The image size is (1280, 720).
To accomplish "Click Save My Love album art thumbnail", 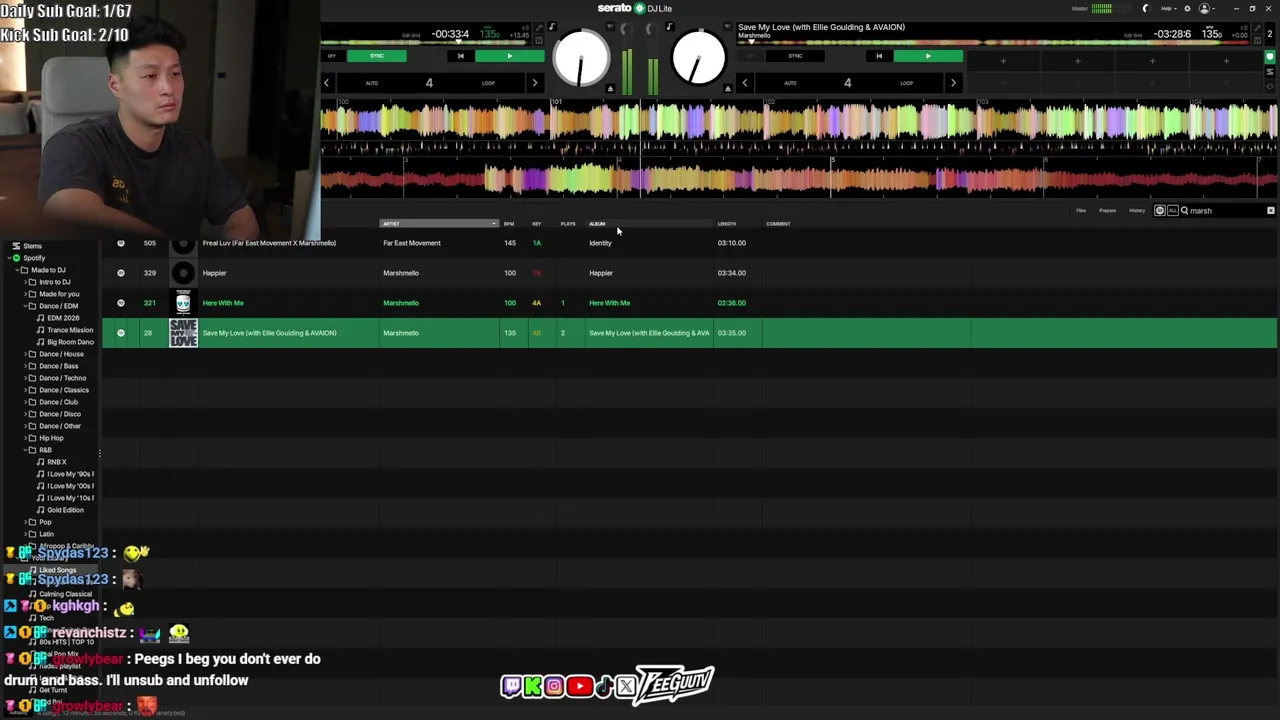I will 183,333.
